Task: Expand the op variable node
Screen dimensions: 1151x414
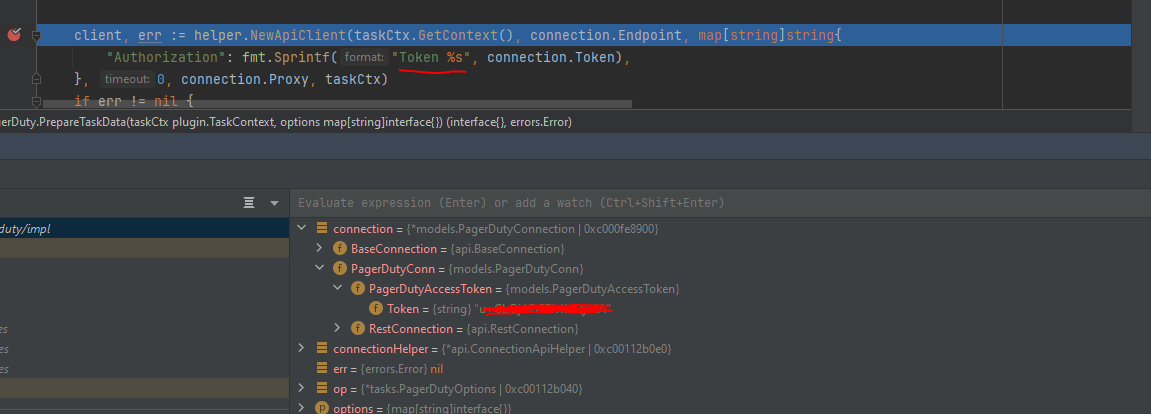Action: (301, 387)
